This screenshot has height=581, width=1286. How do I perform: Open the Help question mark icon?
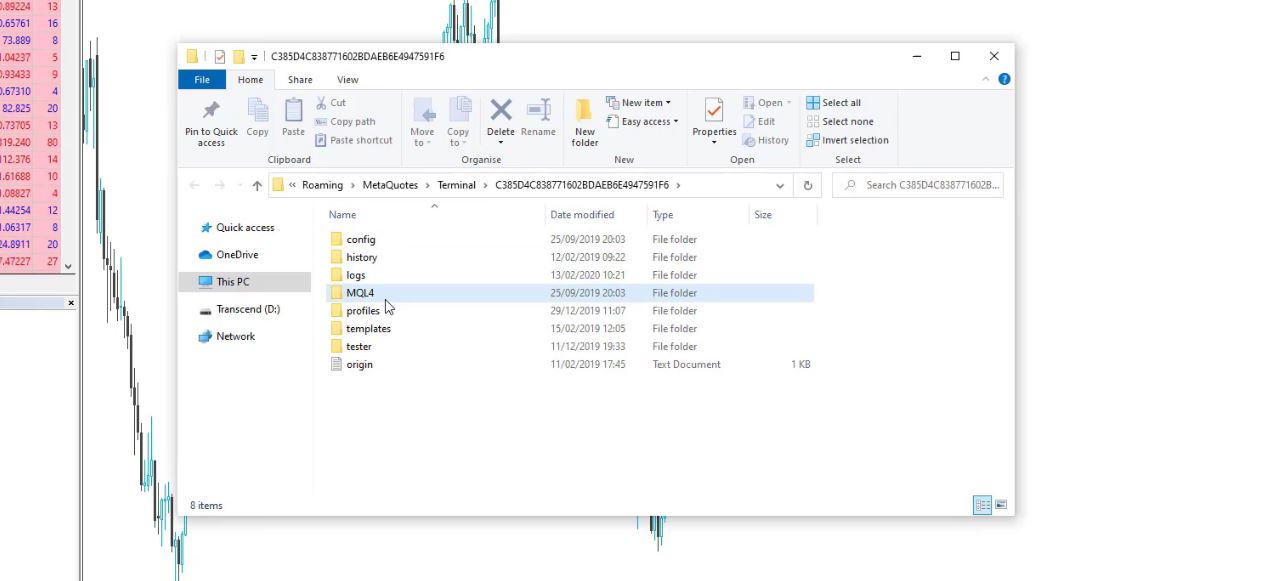pos(1004,79)
